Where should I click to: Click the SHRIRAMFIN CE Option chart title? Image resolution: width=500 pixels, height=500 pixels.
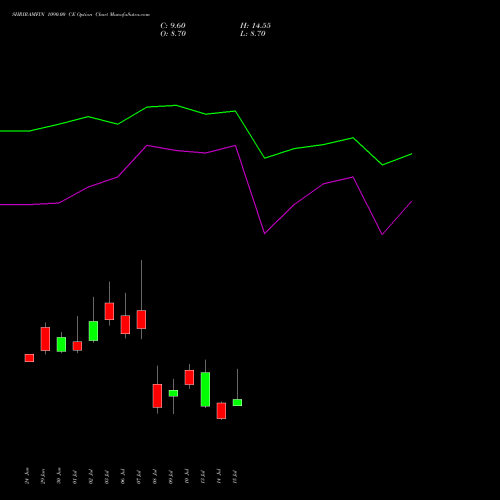point(81,15)
